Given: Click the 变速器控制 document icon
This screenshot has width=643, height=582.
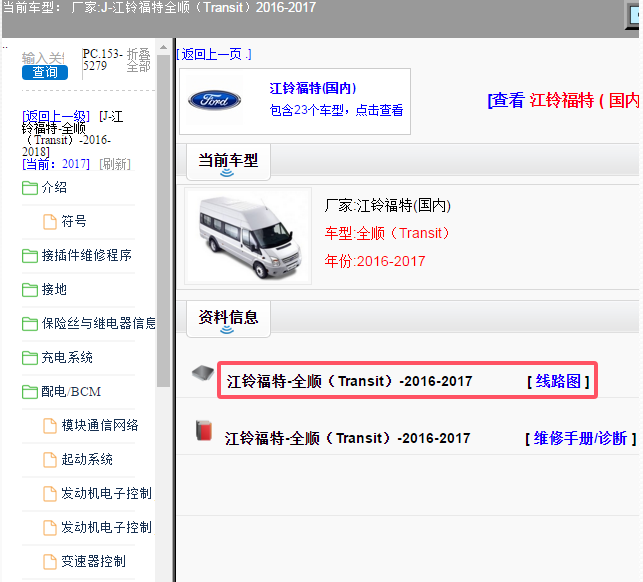Looking at the screenshot, I should pyautogui.click(x=50, y=561).
